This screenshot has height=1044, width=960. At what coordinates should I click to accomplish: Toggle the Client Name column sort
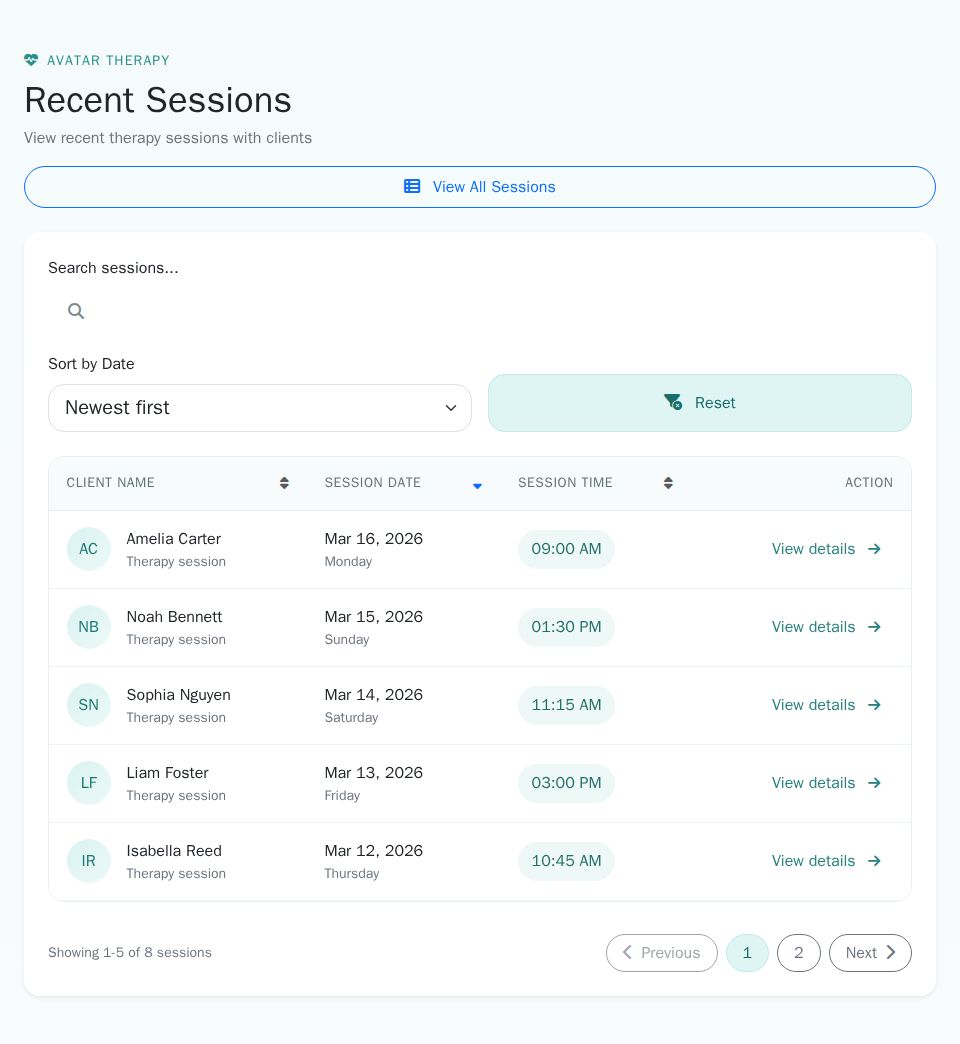(284, 483)
